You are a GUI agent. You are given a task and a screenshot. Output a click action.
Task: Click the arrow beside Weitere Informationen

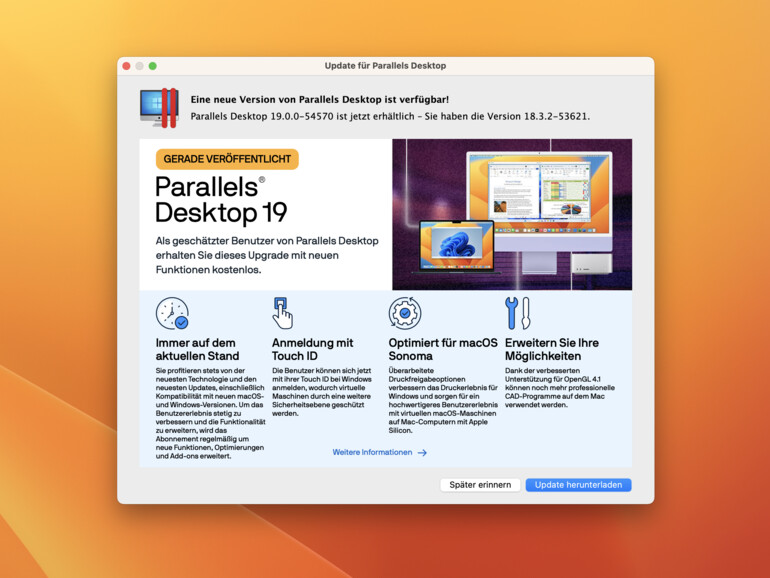coord(422,453)
